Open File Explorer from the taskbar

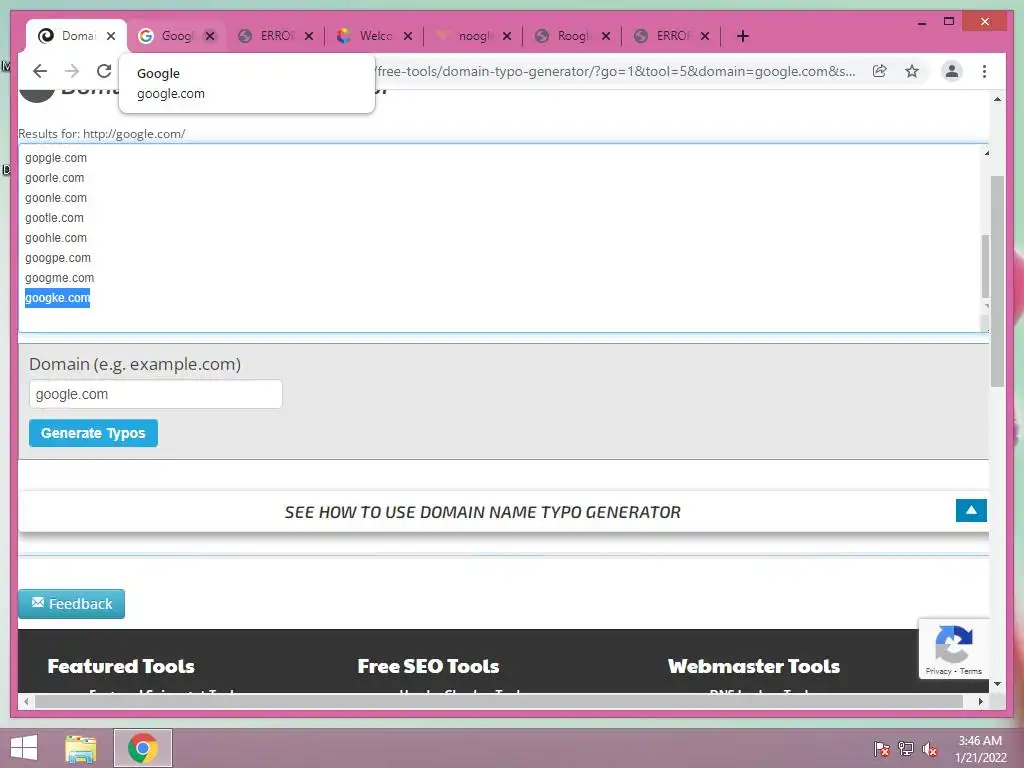click(x=81, y=748)
